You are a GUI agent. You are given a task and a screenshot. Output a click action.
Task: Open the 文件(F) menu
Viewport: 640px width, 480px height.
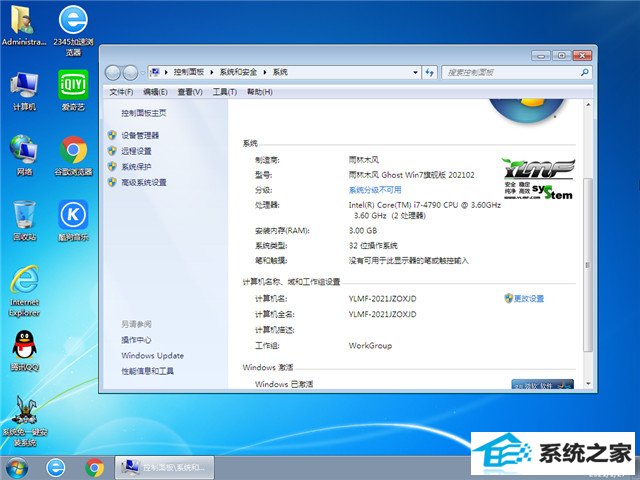point(121,92)
